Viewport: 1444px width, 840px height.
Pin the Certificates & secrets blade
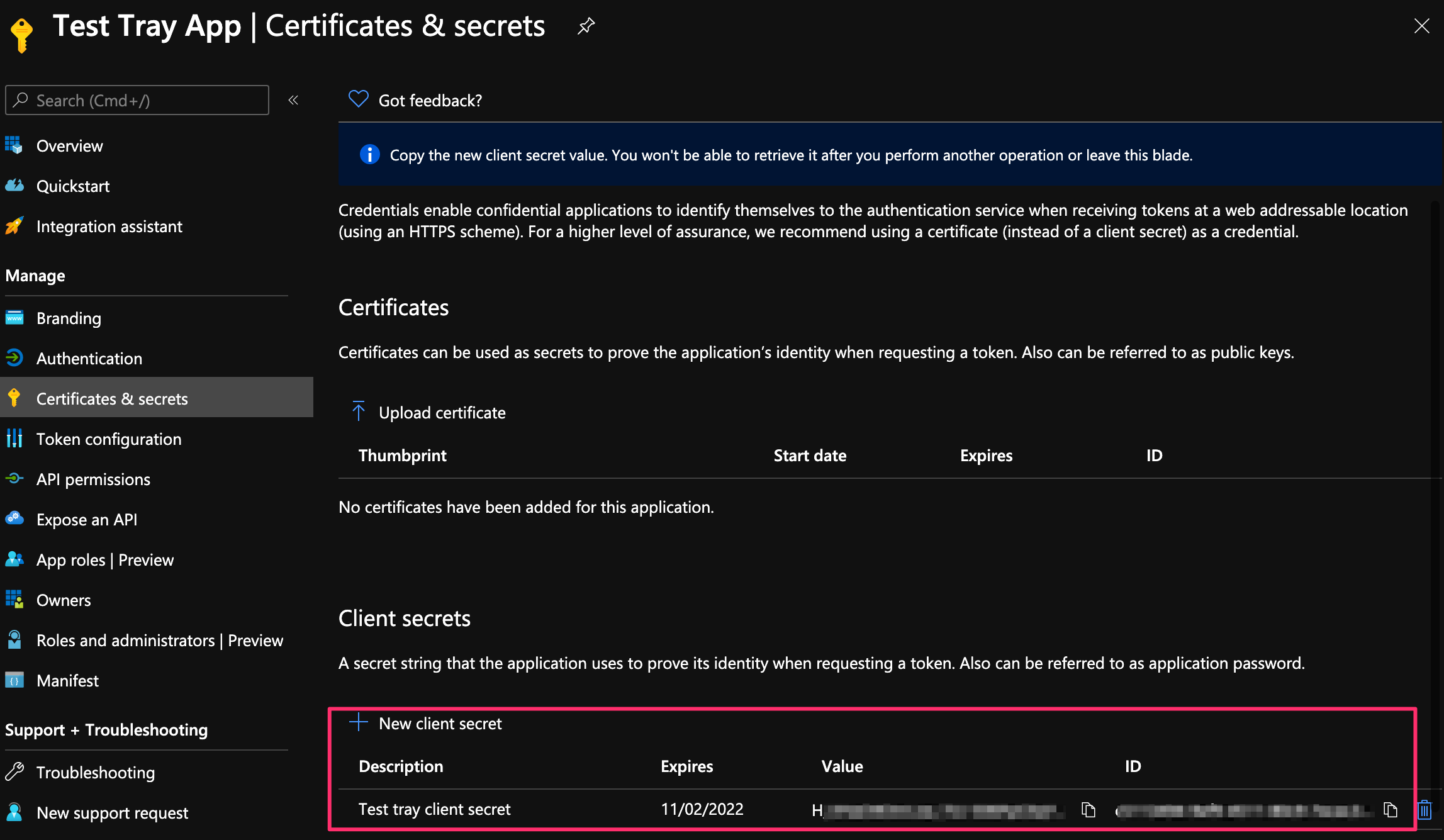585,26
